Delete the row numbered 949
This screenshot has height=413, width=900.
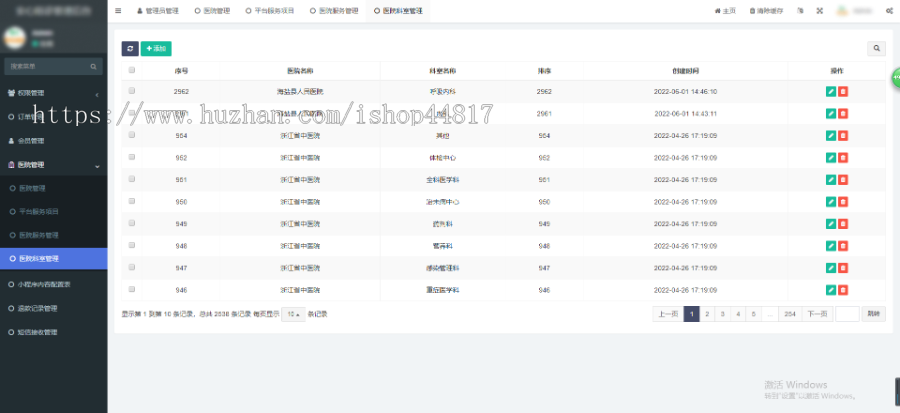point(843,224)
